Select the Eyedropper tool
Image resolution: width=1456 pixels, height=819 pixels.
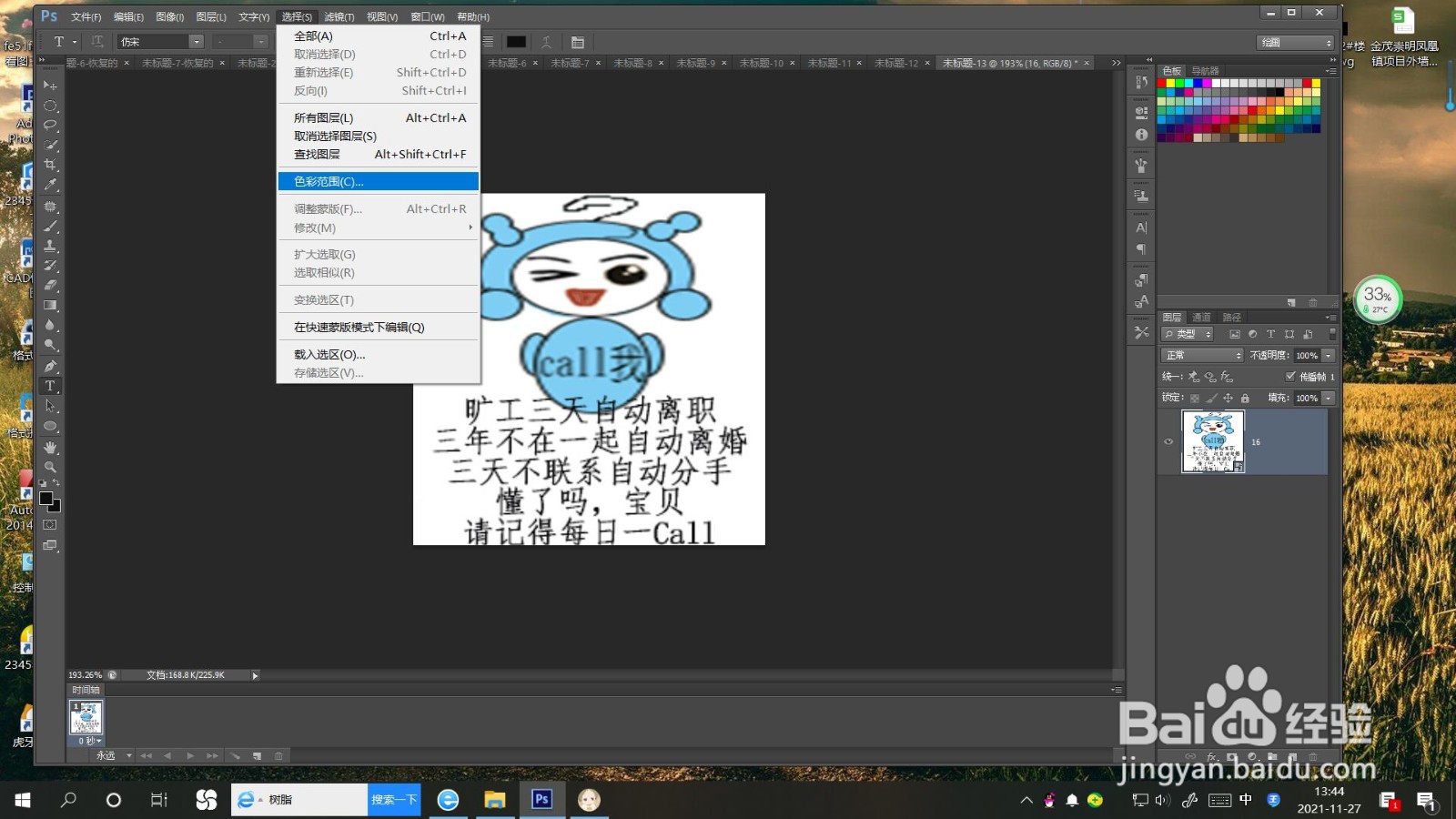50,185
